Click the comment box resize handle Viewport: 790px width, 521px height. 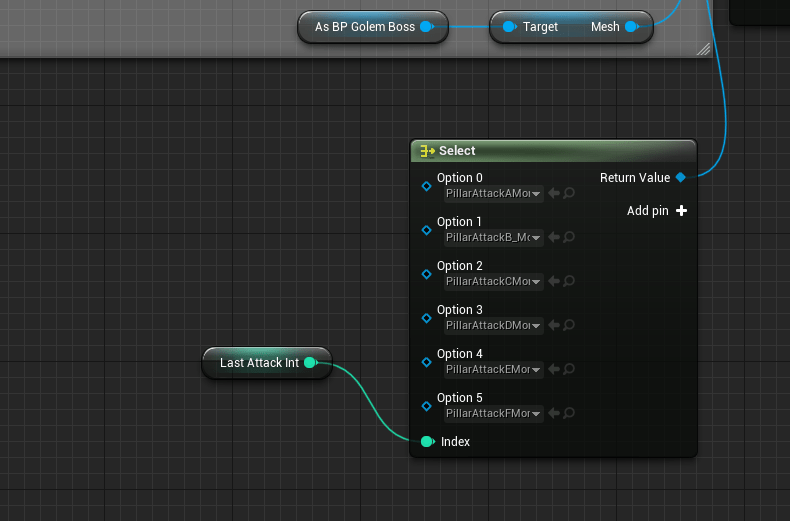704,49
